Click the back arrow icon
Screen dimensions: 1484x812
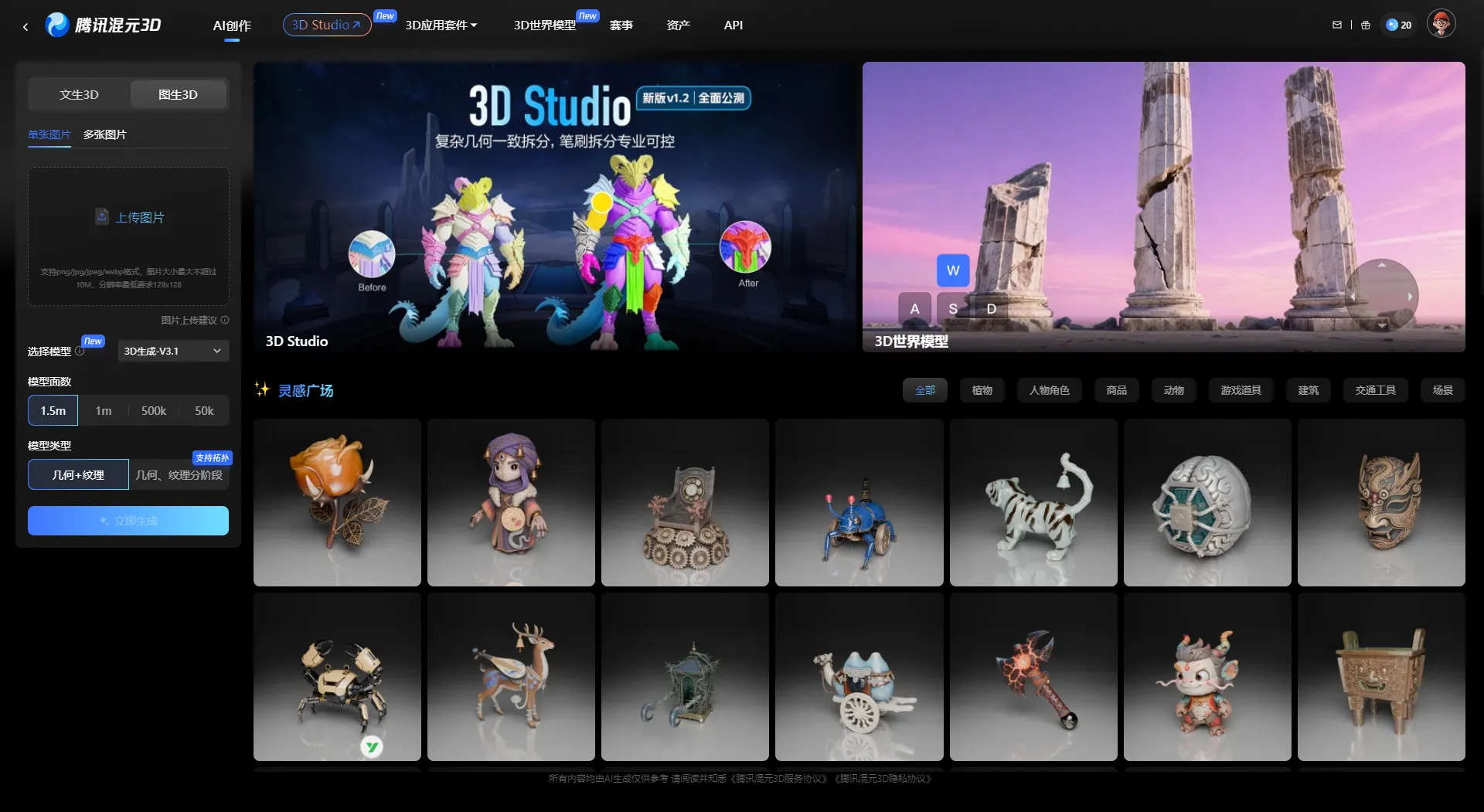(26, 26)
